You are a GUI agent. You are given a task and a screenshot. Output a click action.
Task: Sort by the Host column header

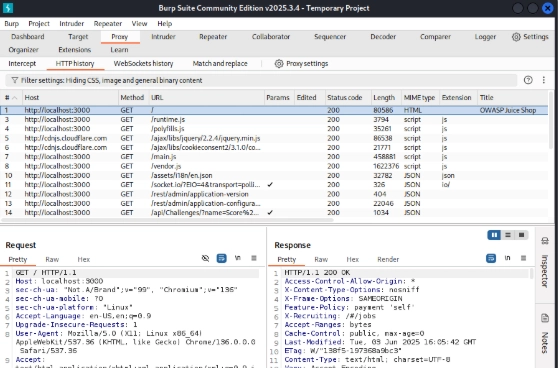70,98
